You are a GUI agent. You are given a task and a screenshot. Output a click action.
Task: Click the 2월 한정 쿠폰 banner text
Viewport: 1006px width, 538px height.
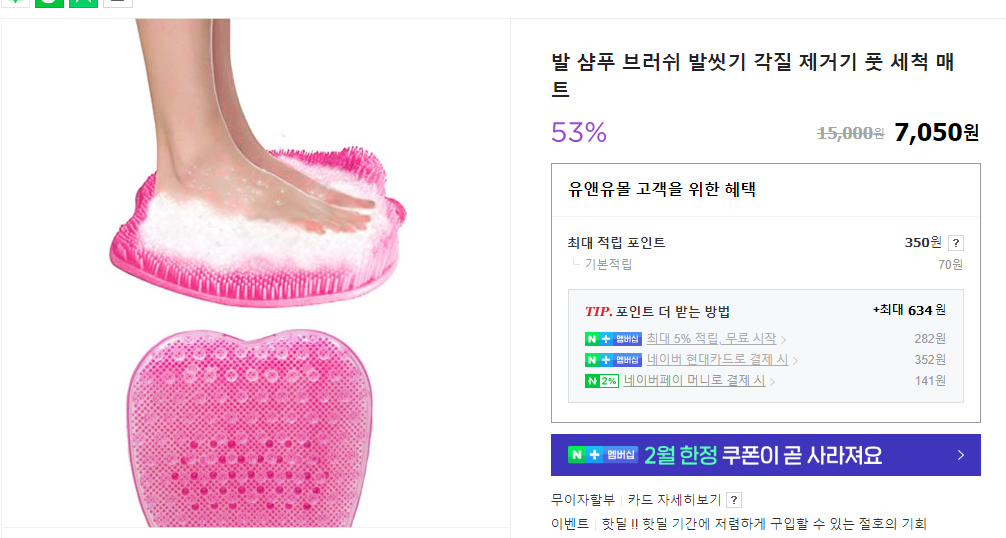763,455
